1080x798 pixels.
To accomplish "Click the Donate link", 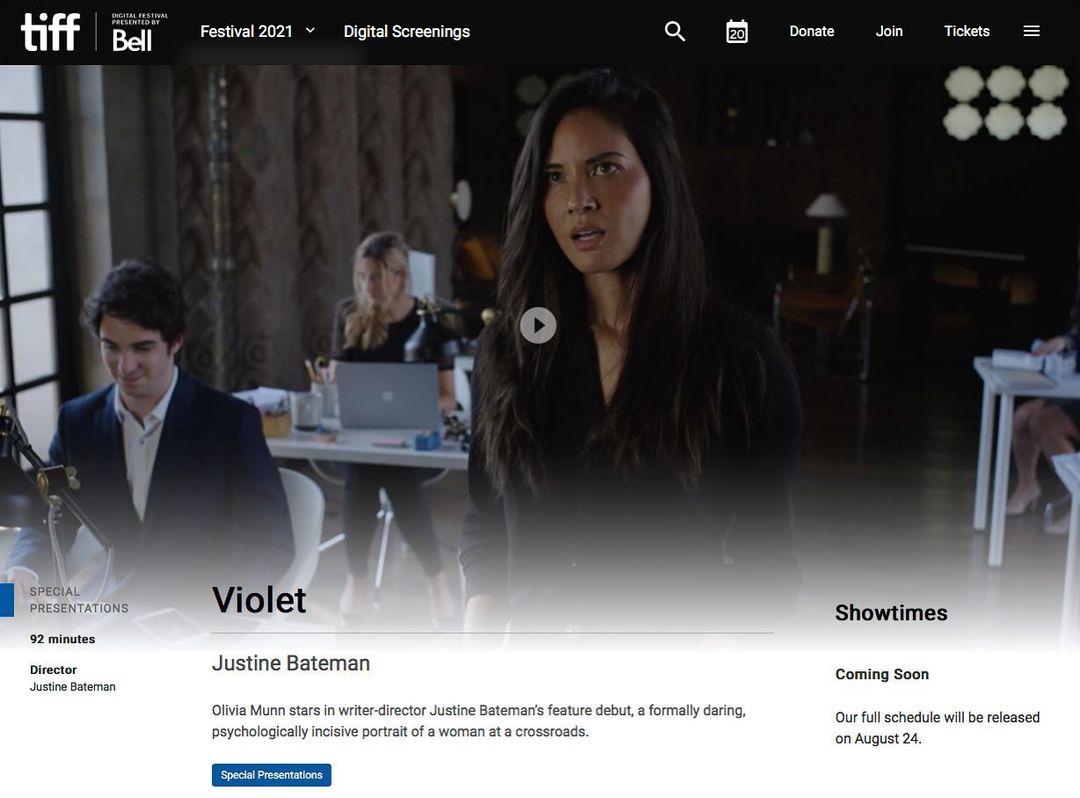I will [x=811, y=32].
